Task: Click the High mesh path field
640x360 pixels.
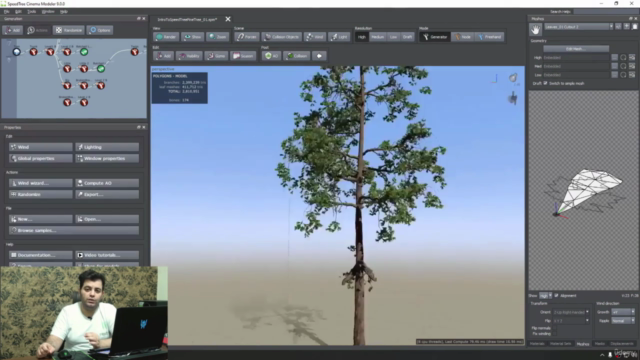Action: 576,58
